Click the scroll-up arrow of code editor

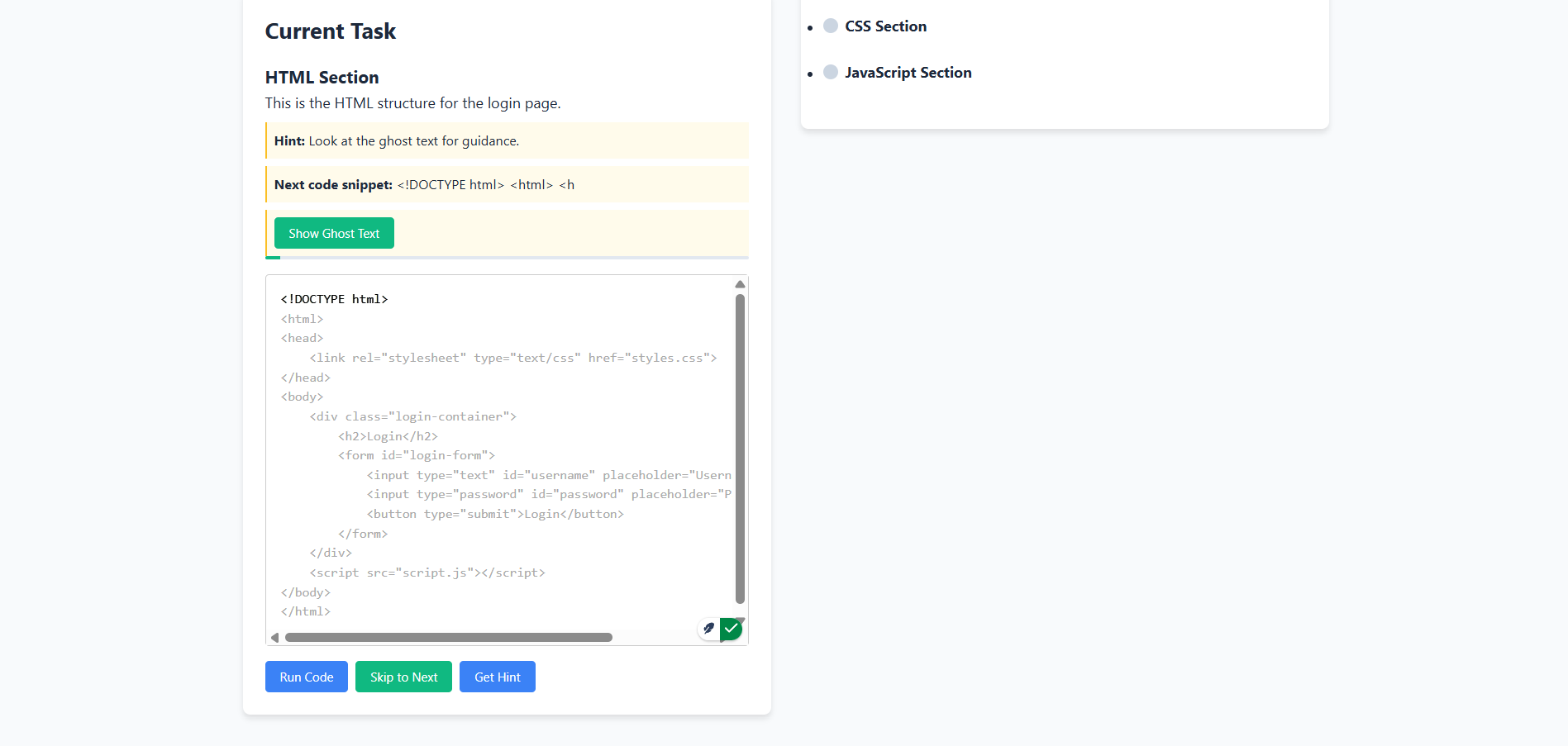[740, 284]
